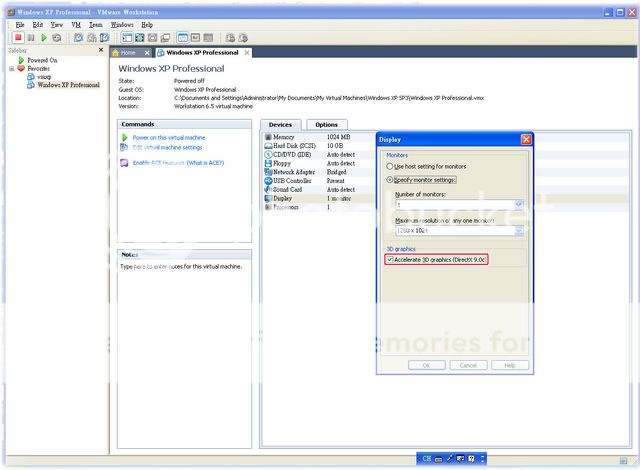Close the Home tab
This screenshot has height=470, width=640.
click(x=147, y=53)
